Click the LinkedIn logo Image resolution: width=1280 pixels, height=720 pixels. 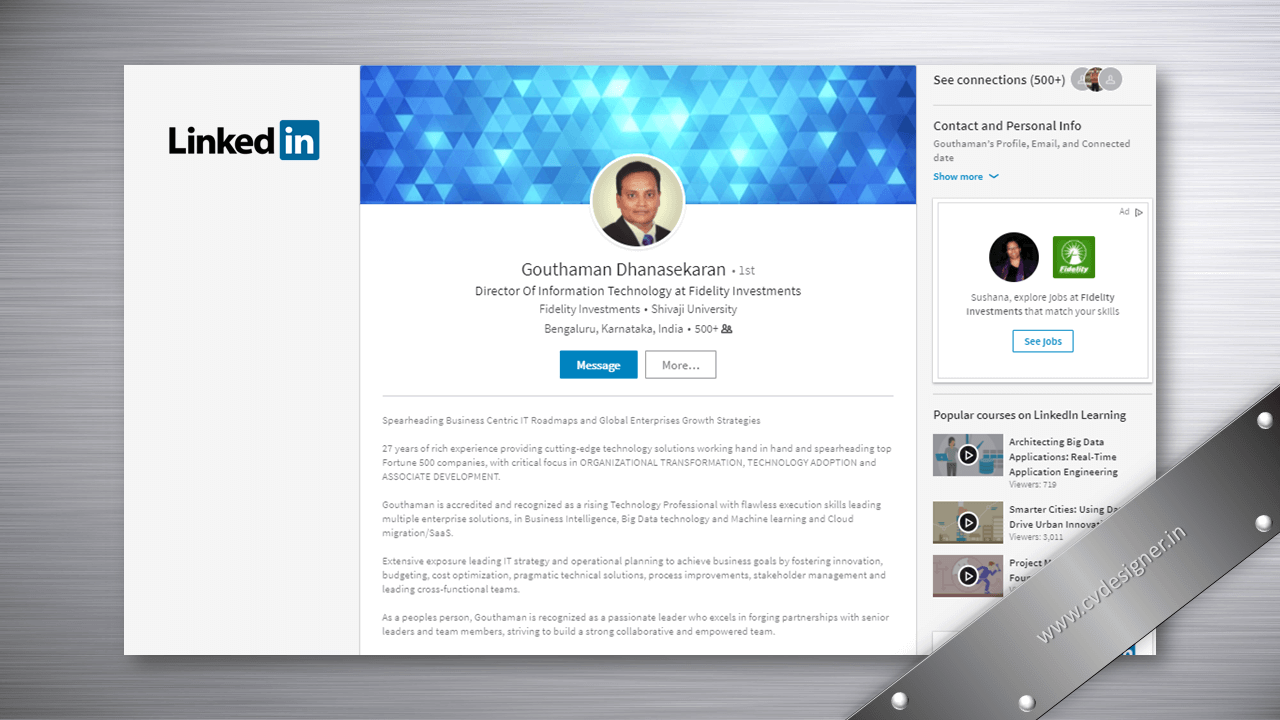(x=244, y=140)
